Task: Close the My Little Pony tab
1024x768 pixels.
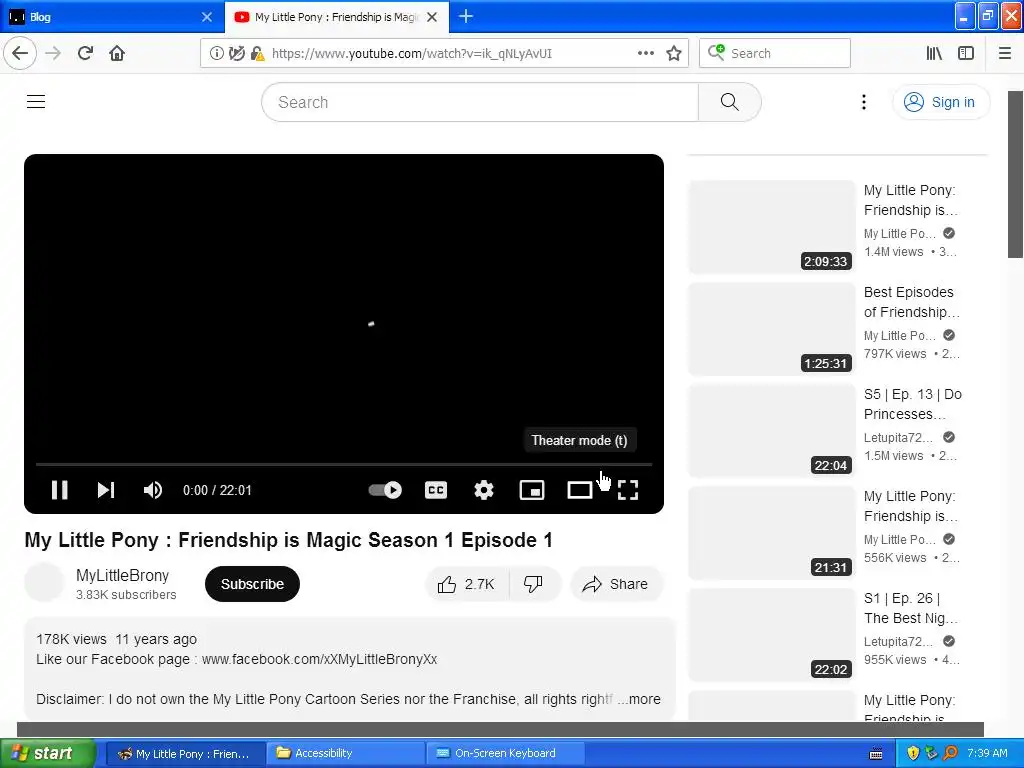Action: (x=432, y=17)
